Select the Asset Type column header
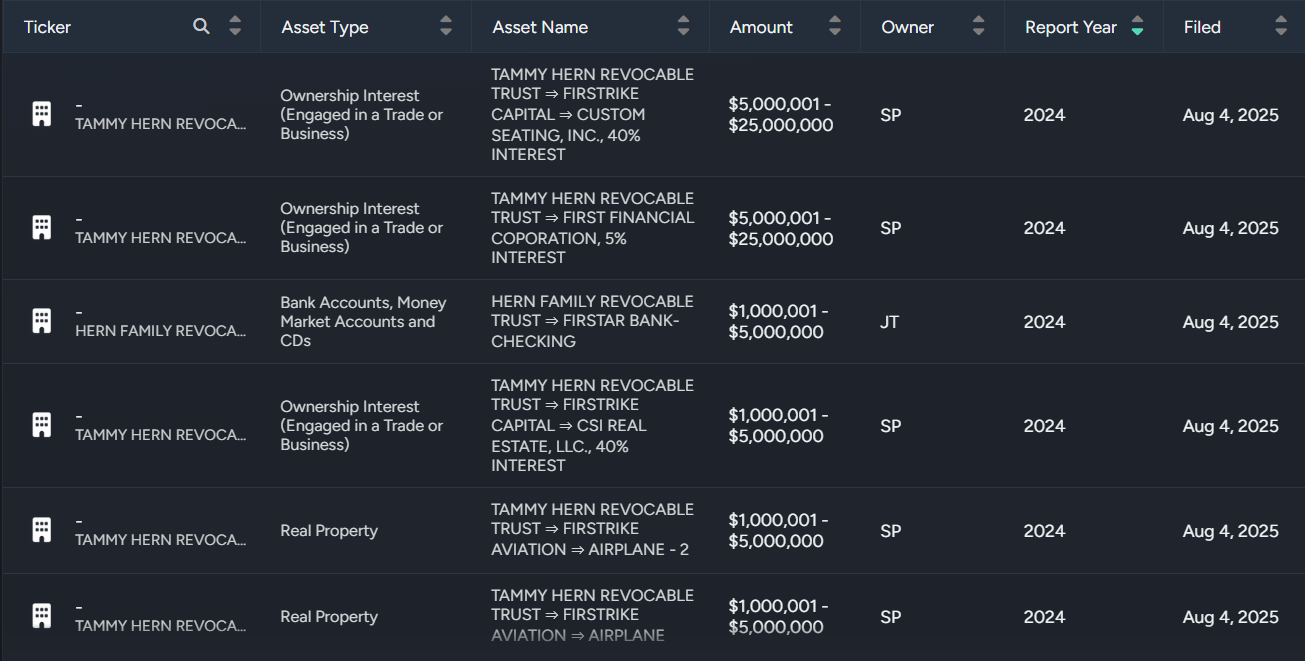Screen dimensions: 1305x661 tap(325, 27)
